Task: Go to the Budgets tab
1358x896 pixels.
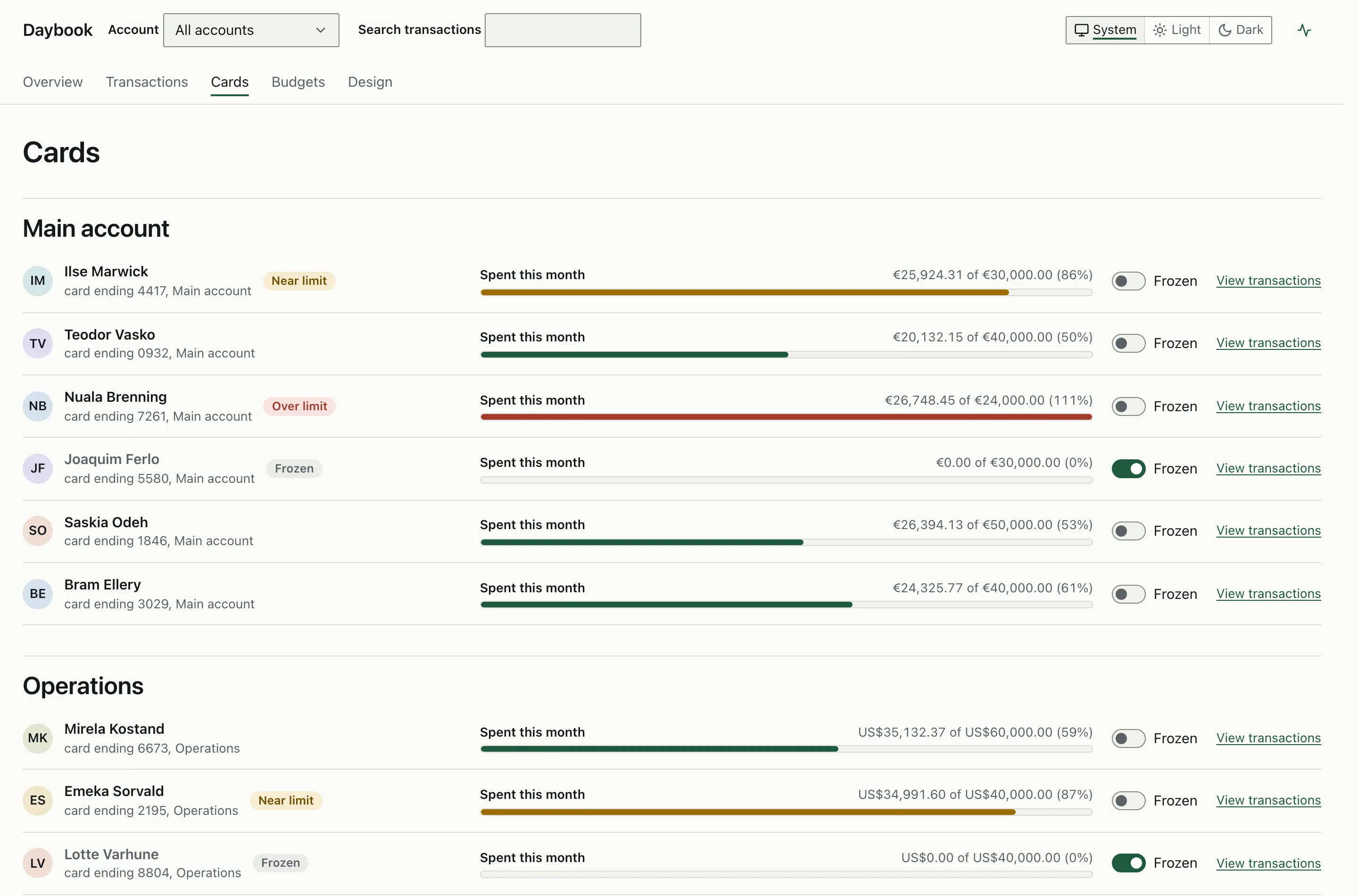Action: 298,82
